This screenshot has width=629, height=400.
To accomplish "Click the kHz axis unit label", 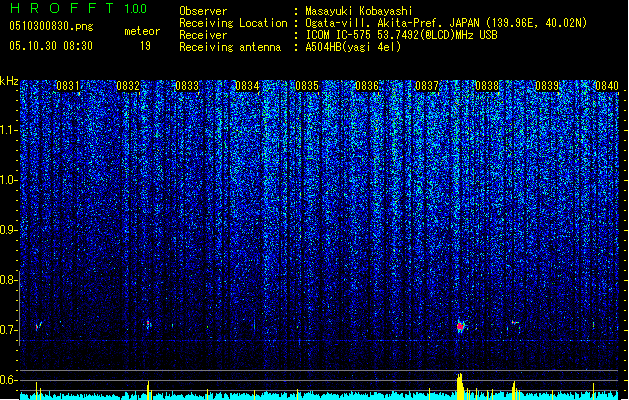I will (x=9, y=81).
